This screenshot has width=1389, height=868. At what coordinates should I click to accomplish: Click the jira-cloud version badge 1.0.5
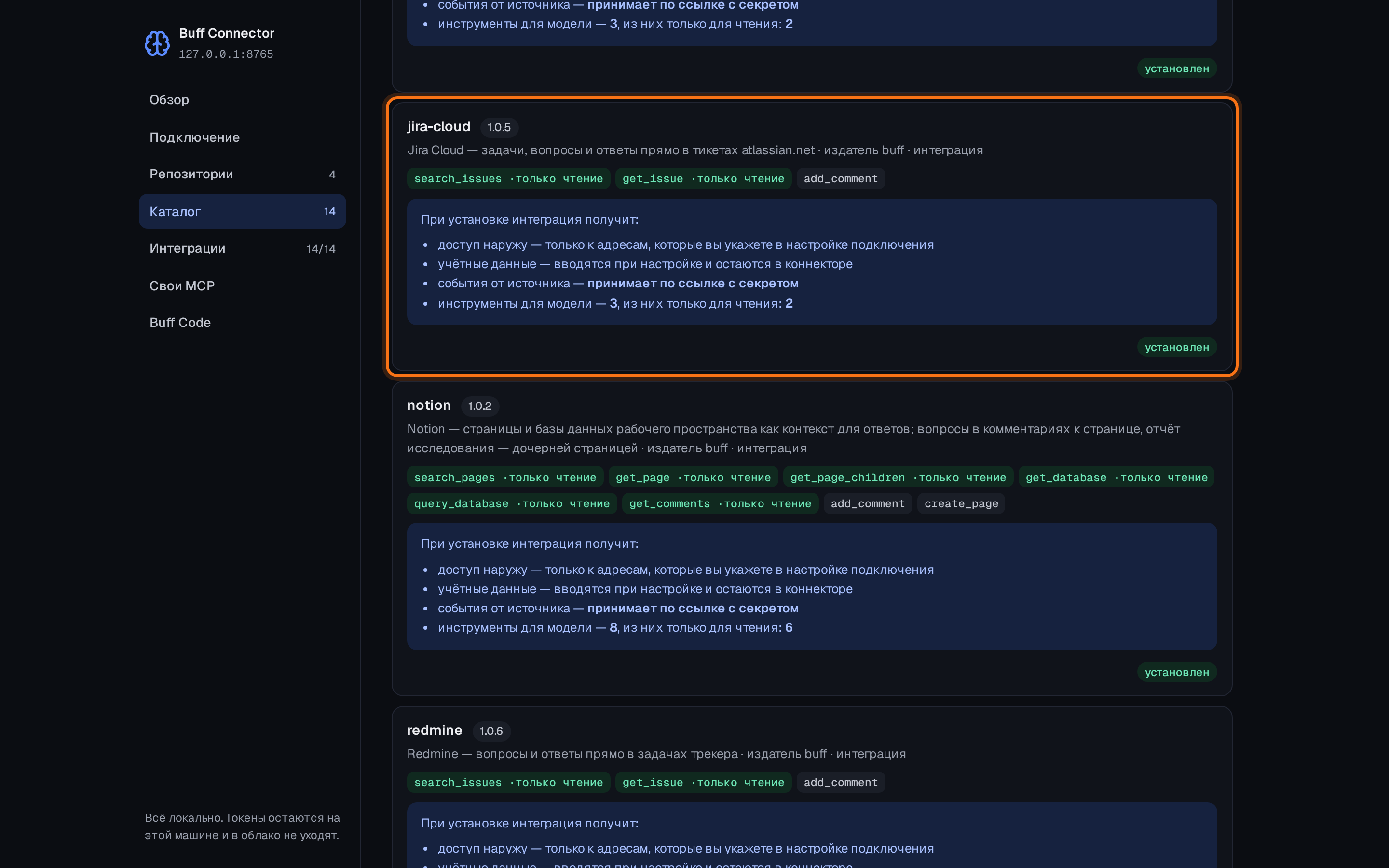click(x=499, y=127)
